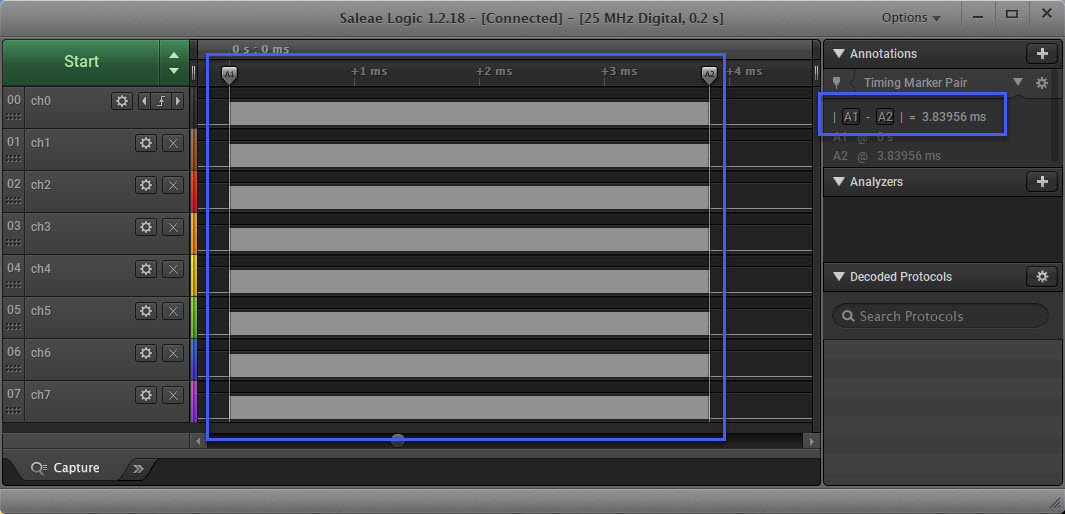Focus the Search Protocols field
Viewport: 1065px width, 514px height.
pyautogui.click(x=940, y=316)
